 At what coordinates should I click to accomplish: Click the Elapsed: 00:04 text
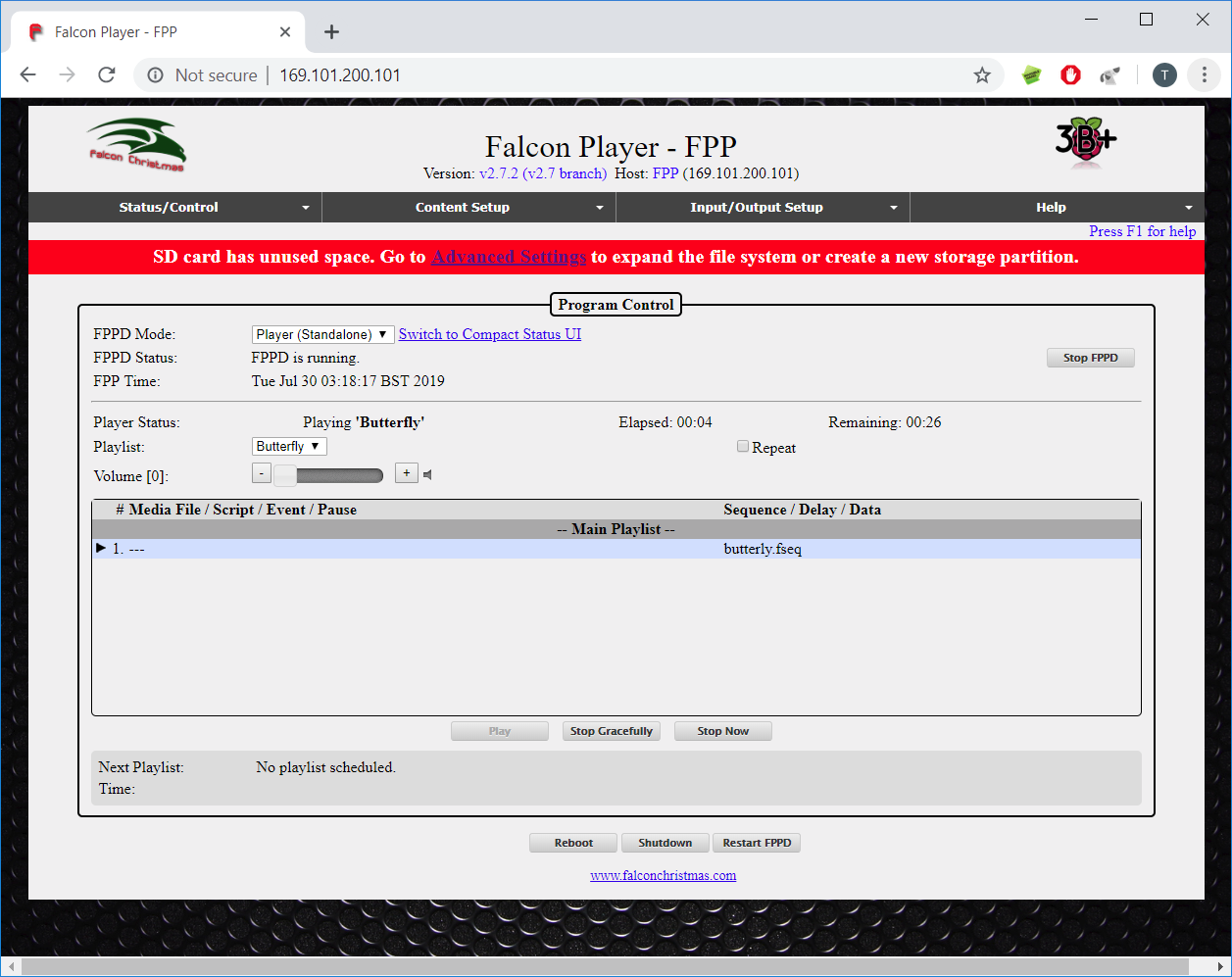point(665,422)
